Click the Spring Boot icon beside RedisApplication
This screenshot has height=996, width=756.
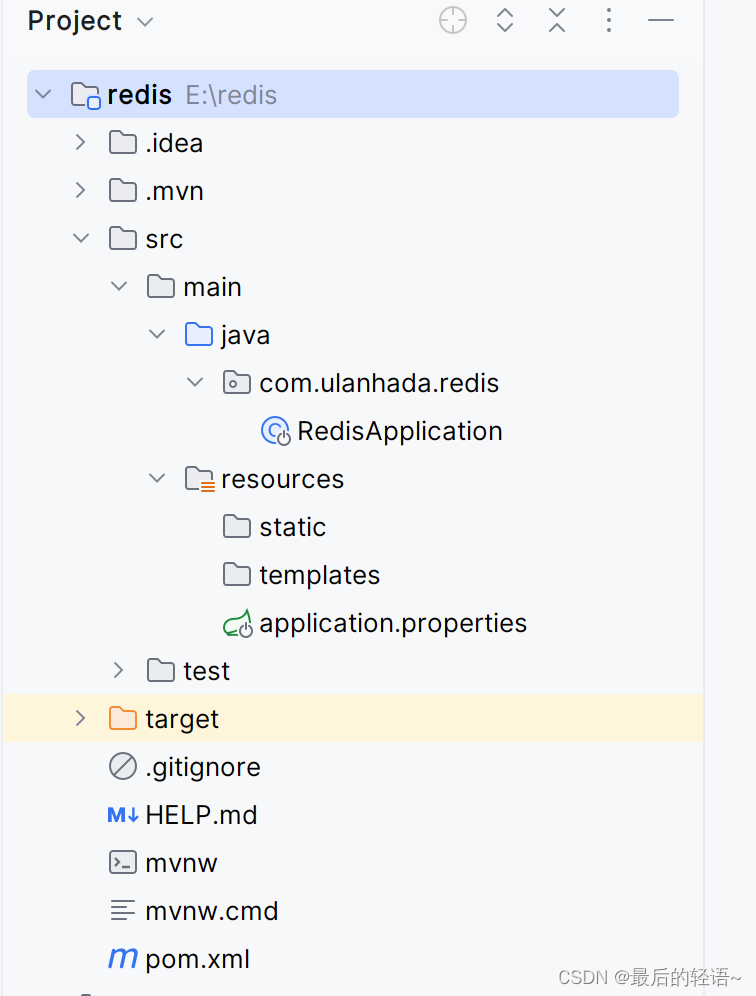[x=275, y=430]
